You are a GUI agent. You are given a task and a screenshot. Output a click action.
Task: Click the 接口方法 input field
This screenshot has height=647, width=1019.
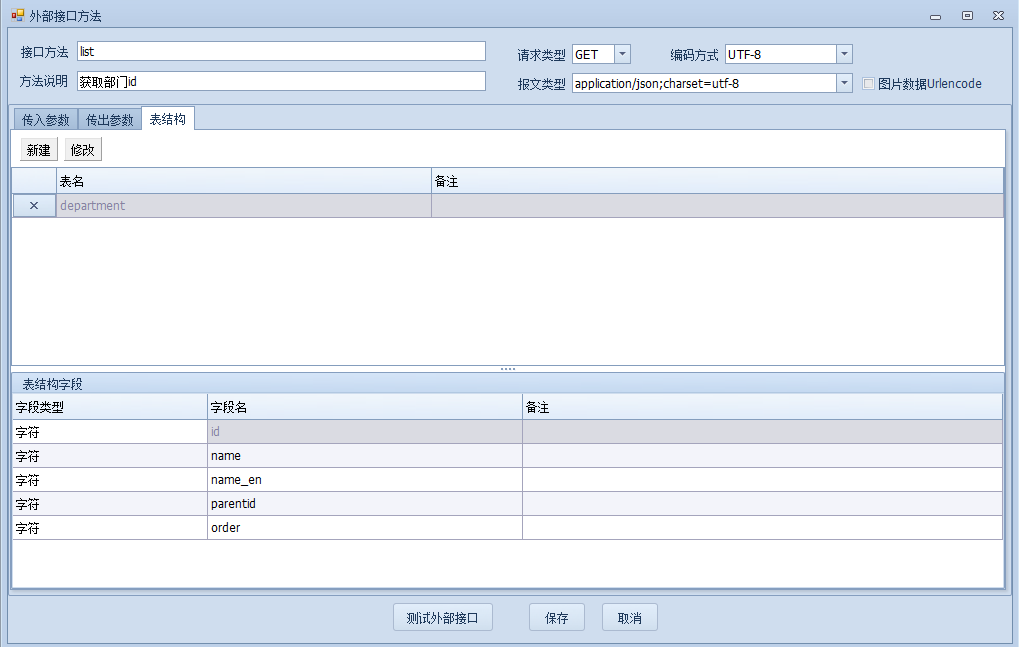280,52
